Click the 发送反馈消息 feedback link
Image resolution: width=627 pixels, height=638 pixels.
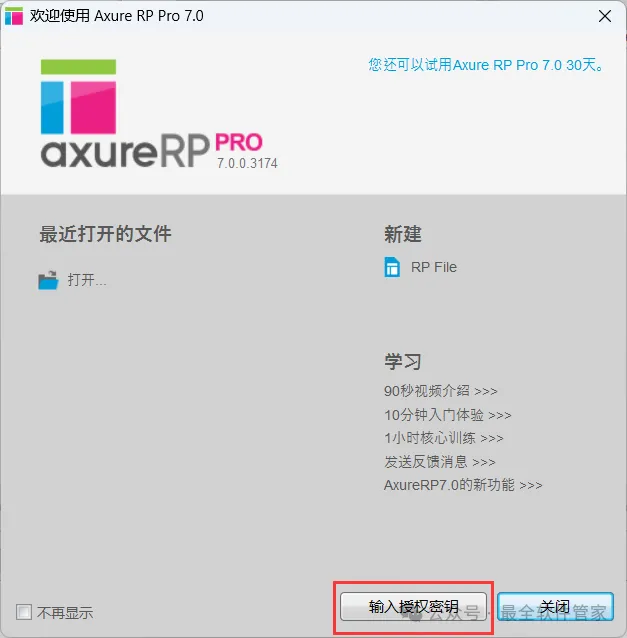(440, 462)
